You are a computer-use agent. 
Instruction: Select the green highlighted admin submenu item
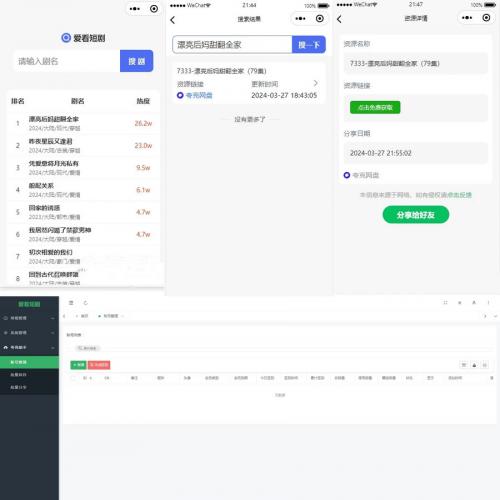click(29, 362)
